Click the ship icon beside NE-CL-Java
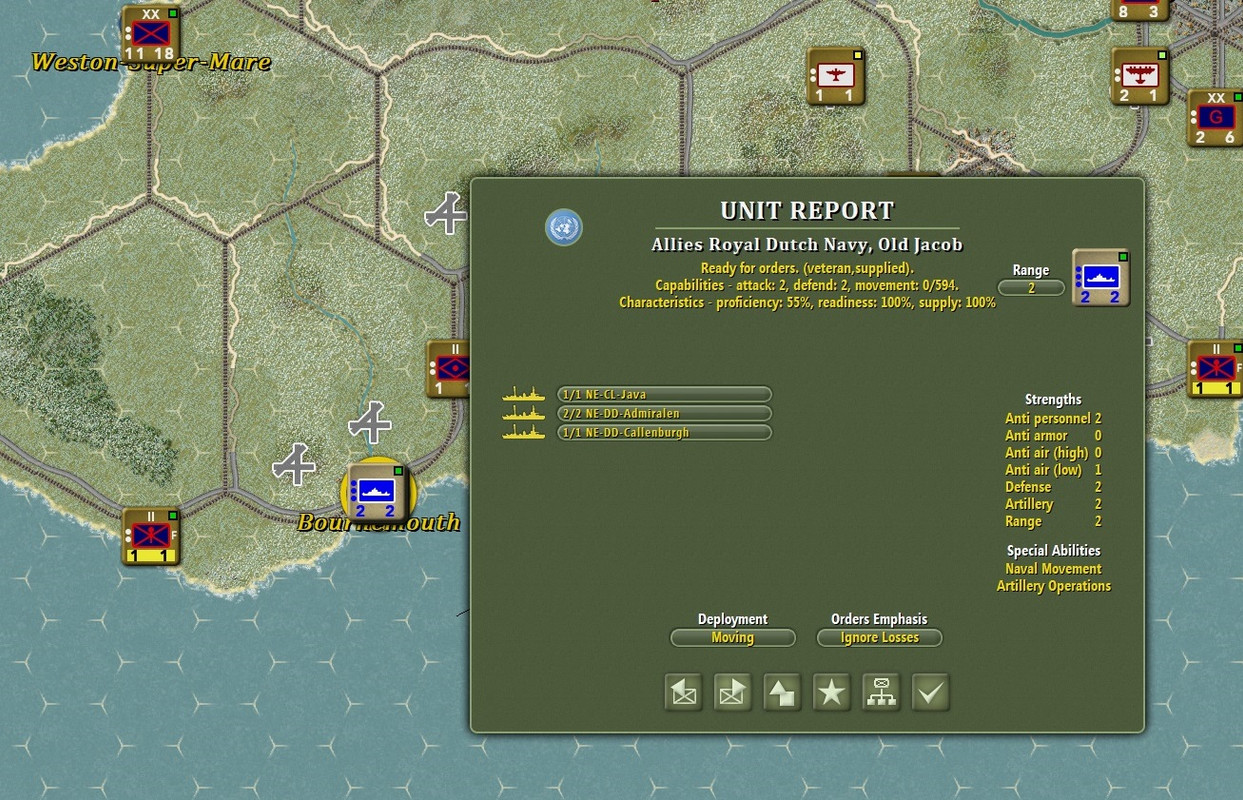Viewport: 1243px width, 800px height. (524, 395)
